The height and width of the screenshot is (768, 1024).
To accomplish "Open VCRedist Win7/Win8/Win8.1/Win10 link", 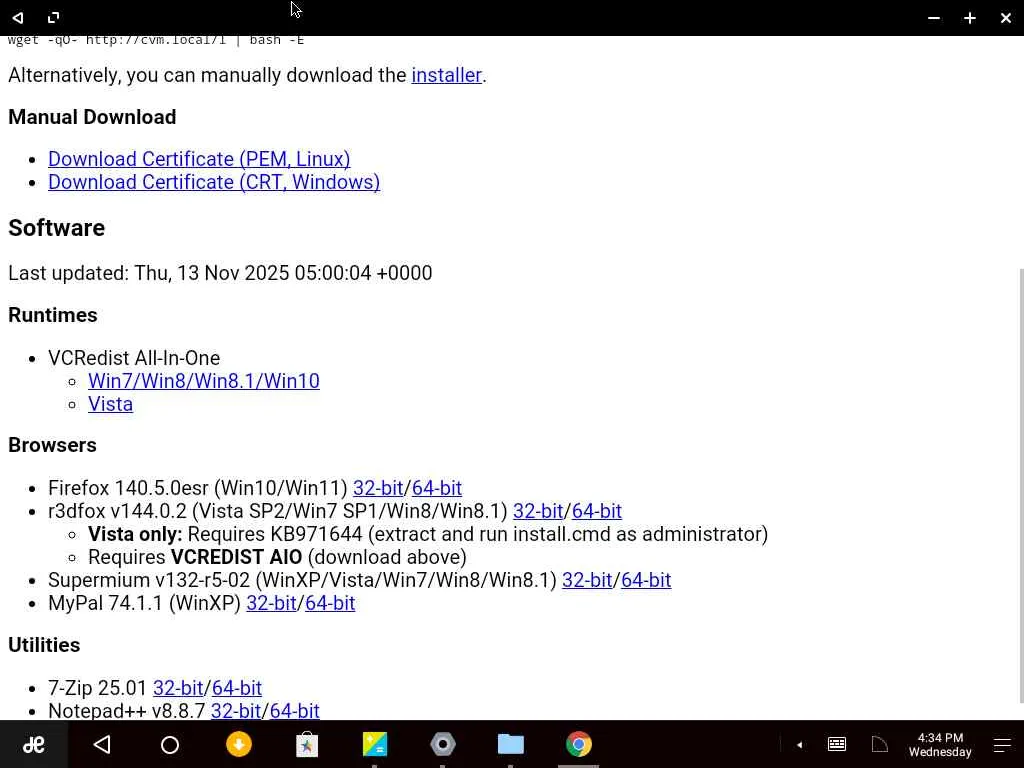I will tap(204, 381).
